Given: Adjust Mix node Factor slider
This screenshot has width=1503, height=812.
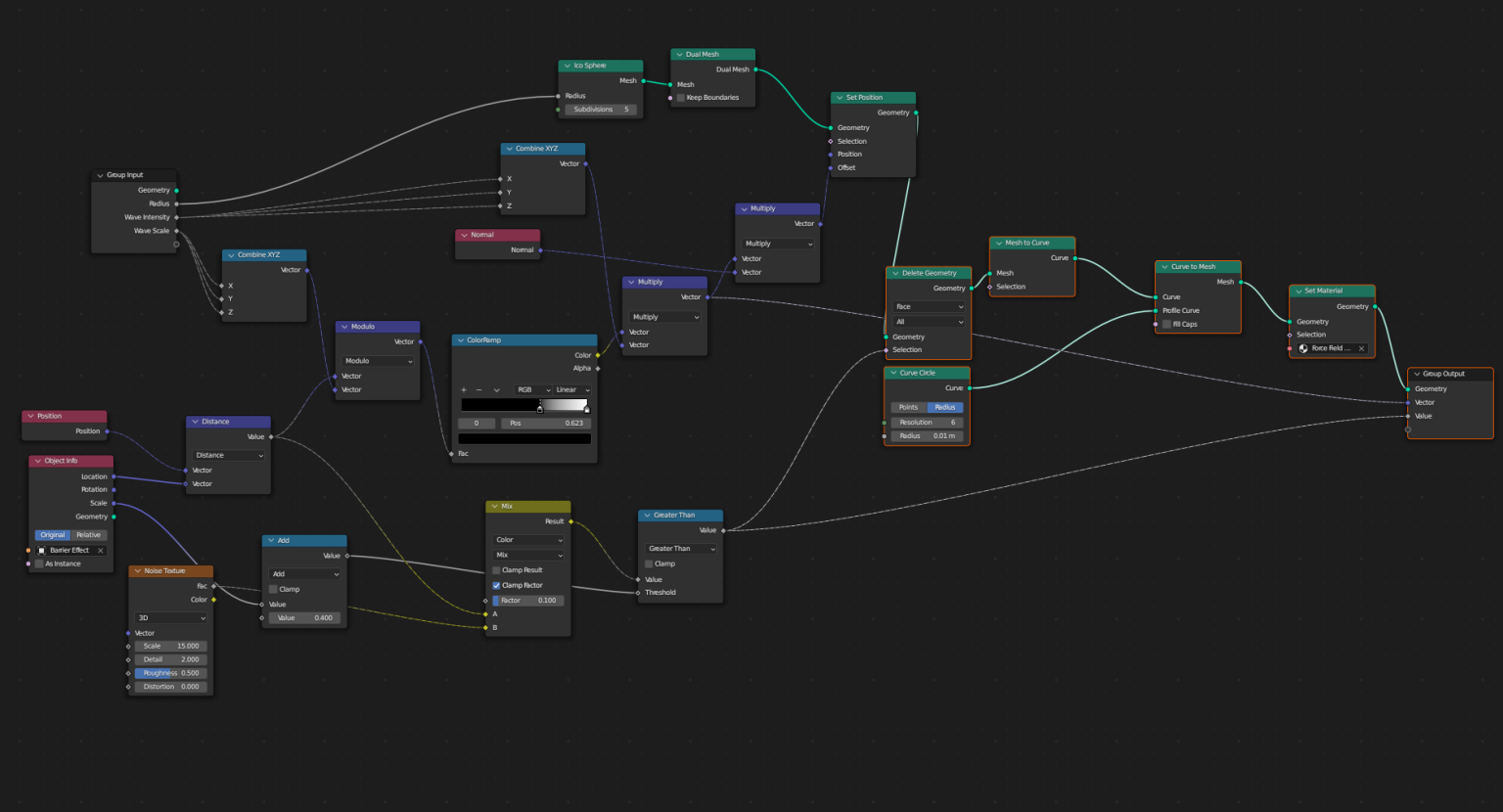Looking at the screenshot, I should pyautogui.click(x=528, y=601).
